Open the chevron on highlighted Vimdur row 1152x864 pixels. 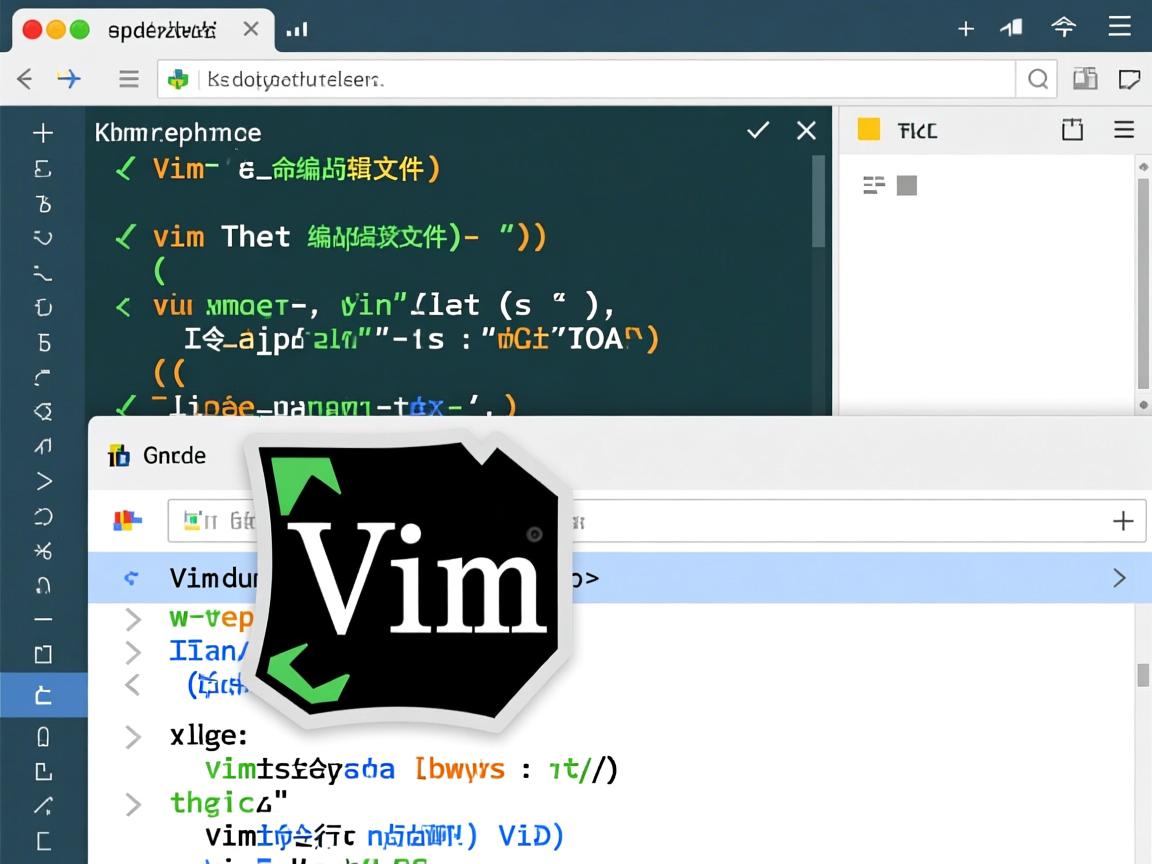(x=1119, y=578)
